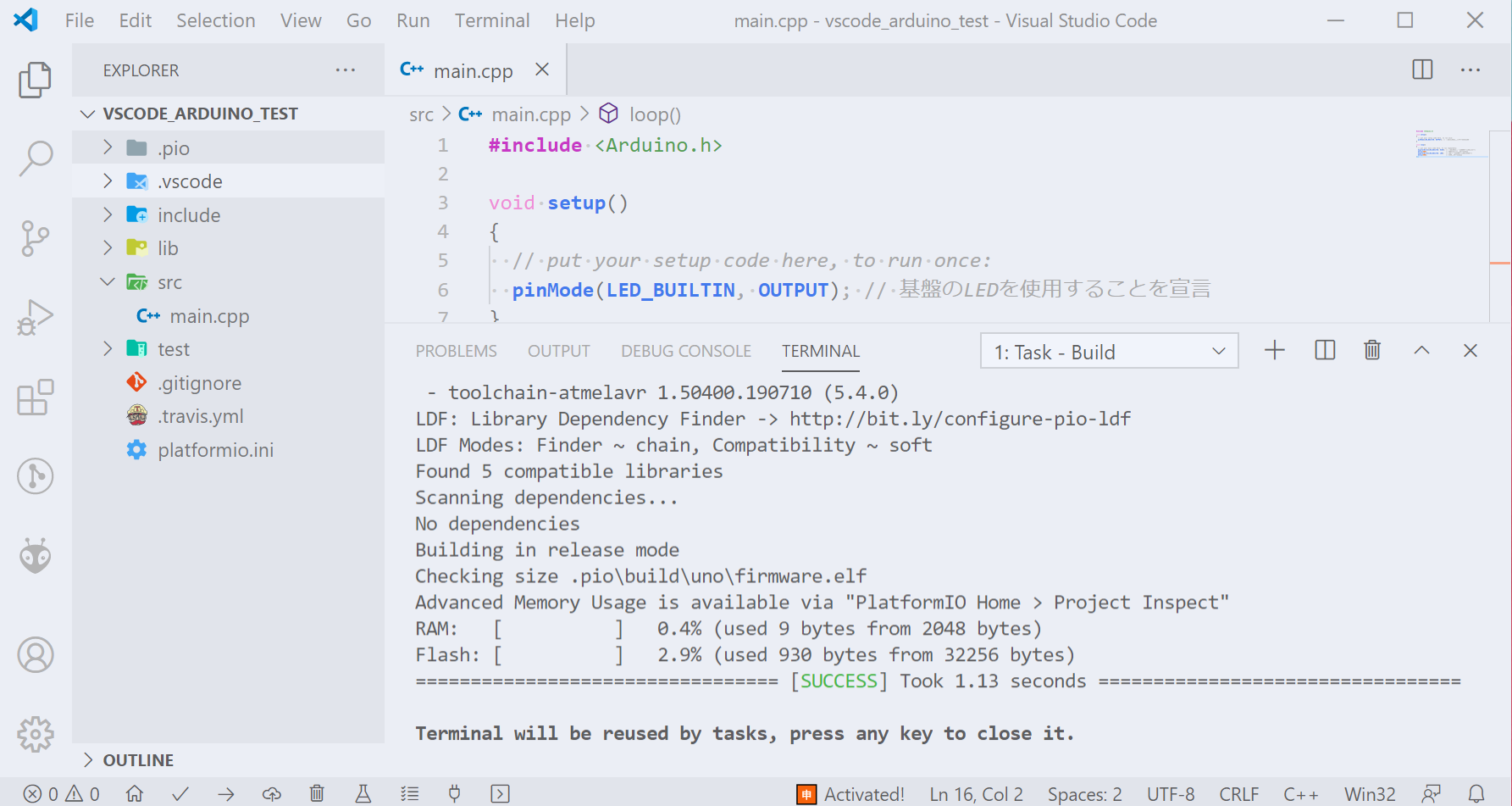Collapse the src folder
Image resolution: width=1512 pixels, height=806 pixels.
228,282
